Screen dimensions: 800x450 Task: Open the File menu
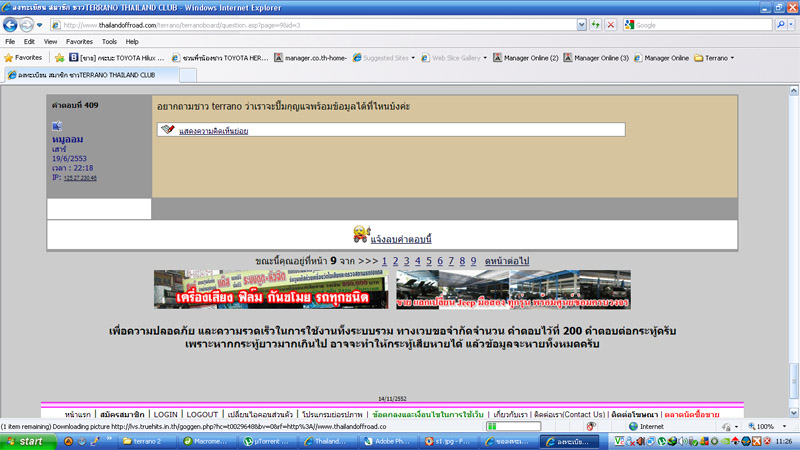10,42
